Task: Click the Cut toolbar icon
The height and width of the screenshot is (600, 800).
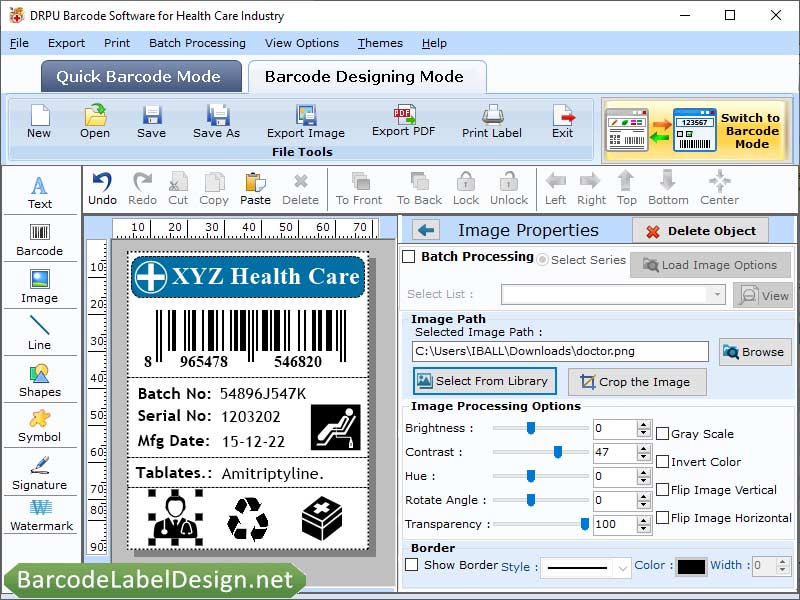Action: (178, 189)
